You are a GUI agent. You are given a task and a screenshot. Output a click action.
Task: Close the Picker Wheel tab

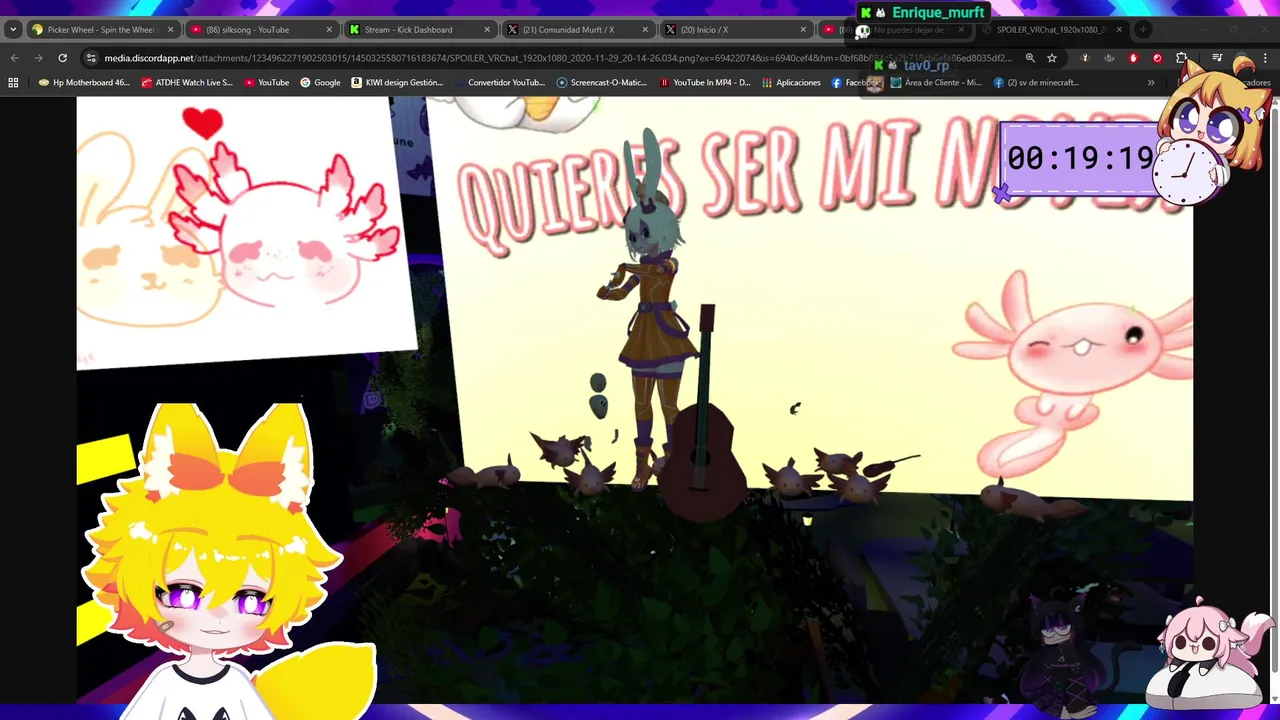(170, 30)
